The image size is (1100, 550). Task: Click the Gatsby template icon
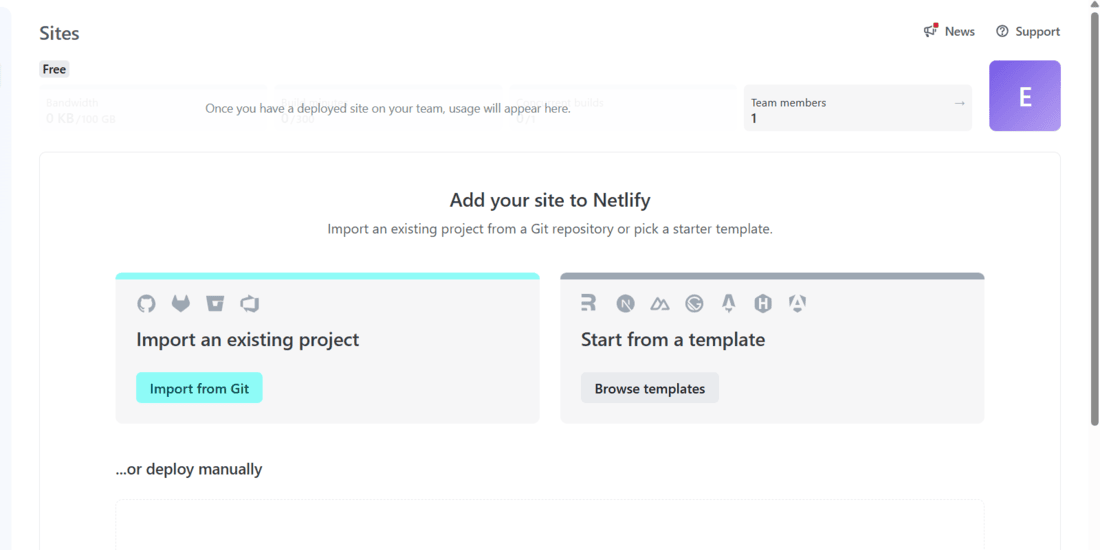point(694,303)
